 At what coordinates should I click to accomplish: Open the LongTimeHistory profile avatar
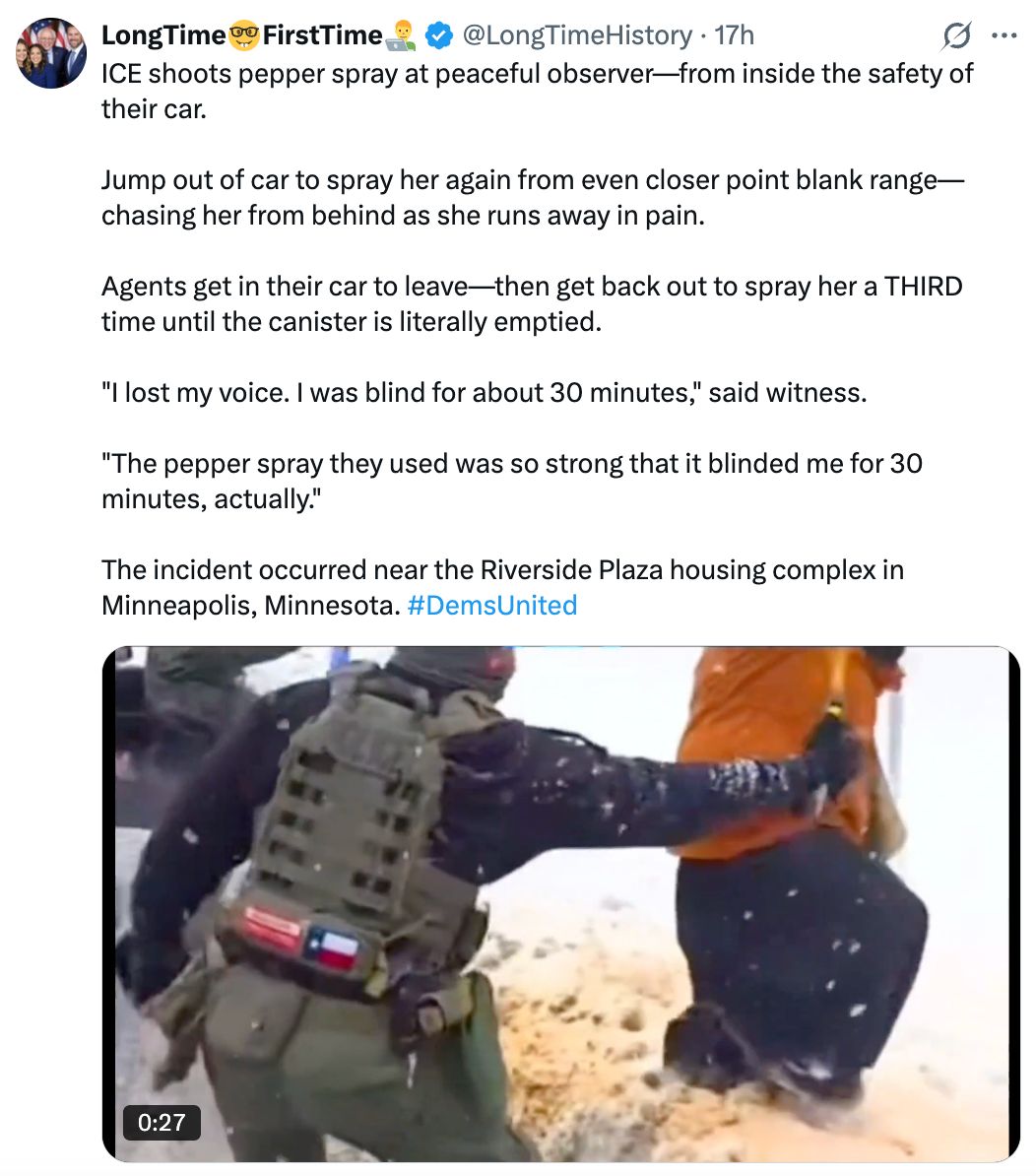51,52
